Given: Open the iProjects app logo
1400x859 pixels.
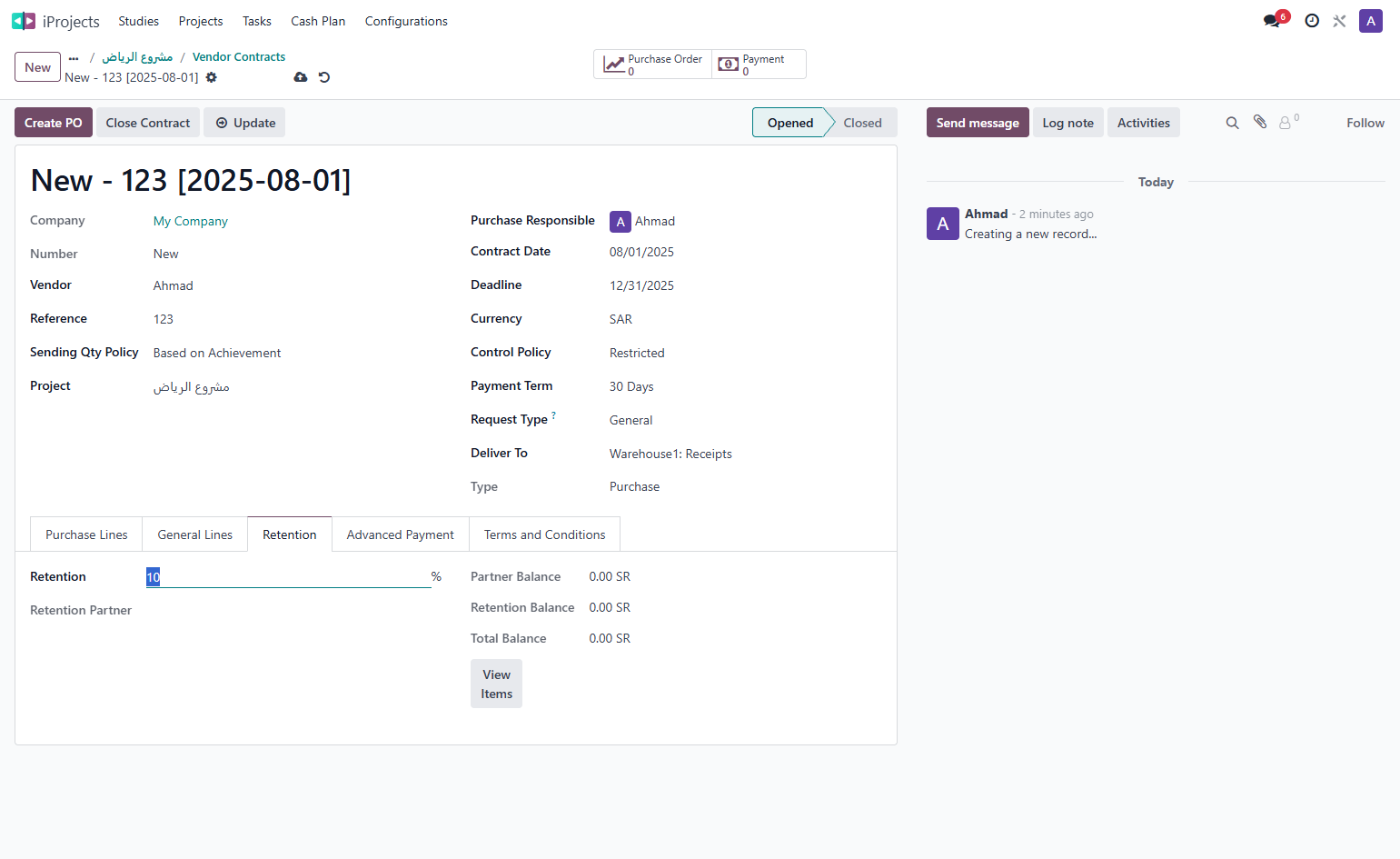Looking at the screenshot, I should [x=24, y=21].
